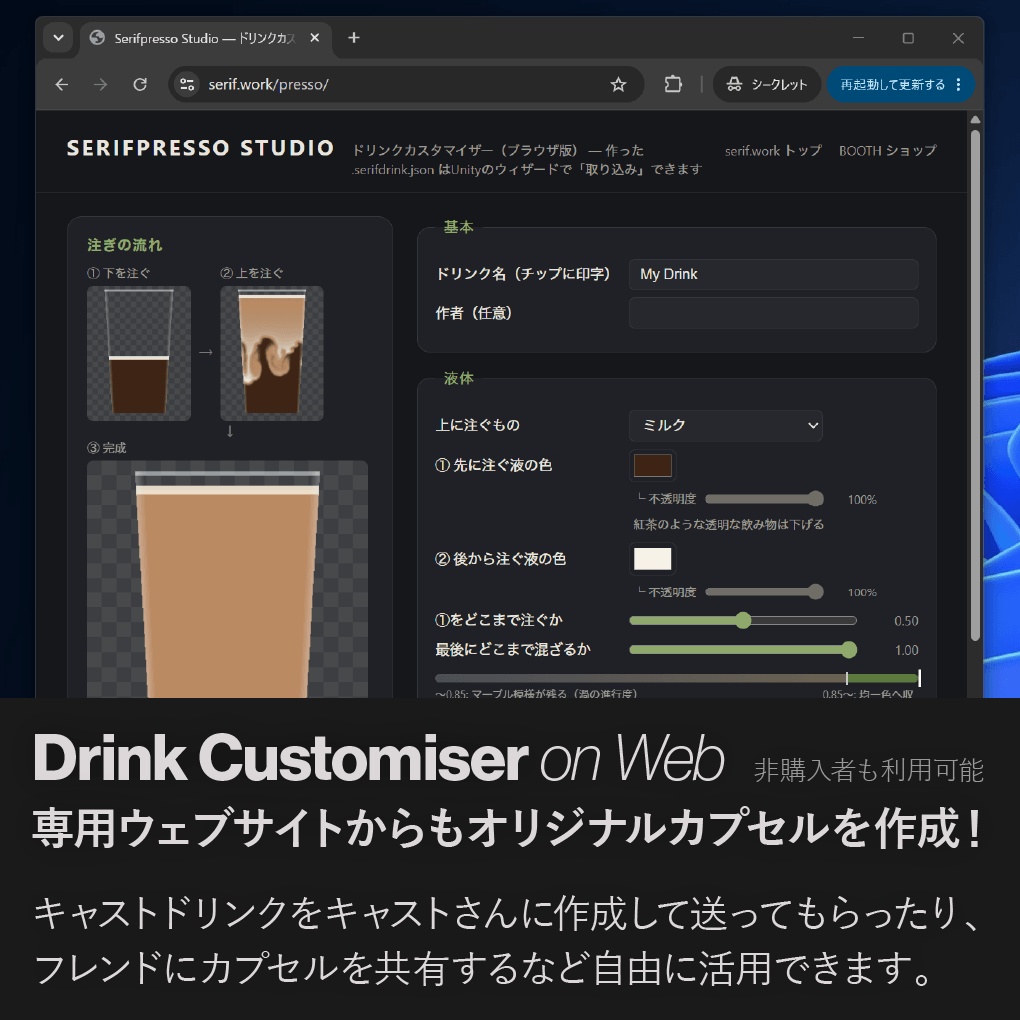The width and height of the screenshot is (1020, 1020).
Task: Maximize the browser window
Action: point(908,38)
